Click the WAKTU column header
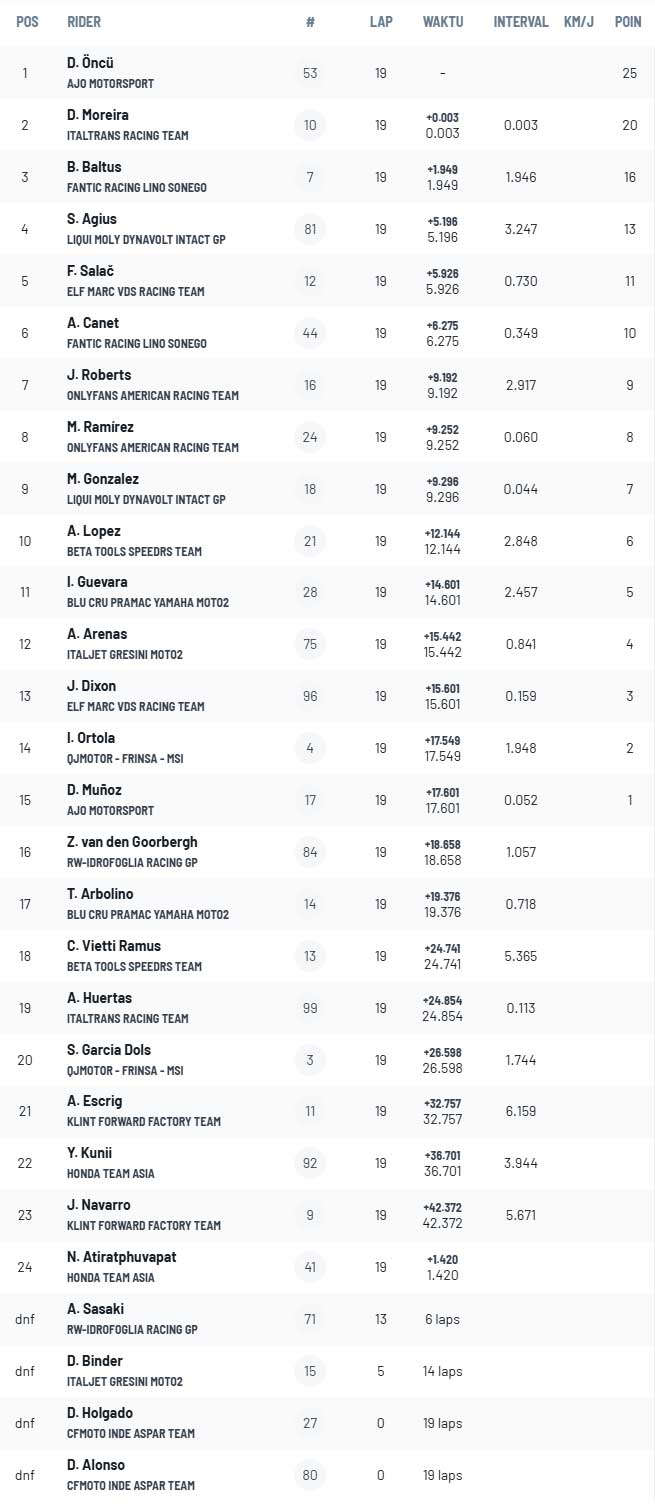The height and width of the screenshot is (1508, 655). (x=443, y=22)
